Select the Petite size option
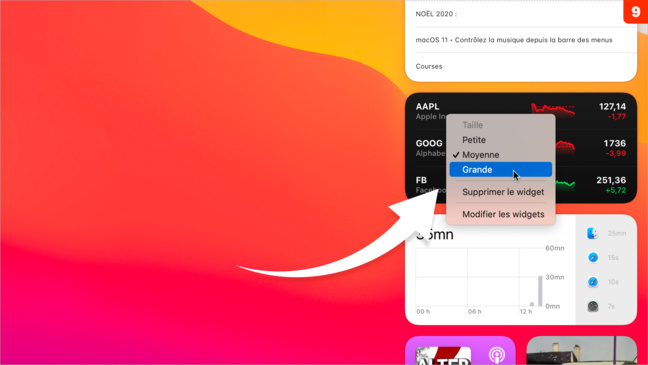Viewport: 648px width, 365px height. (x=500, y=140)
